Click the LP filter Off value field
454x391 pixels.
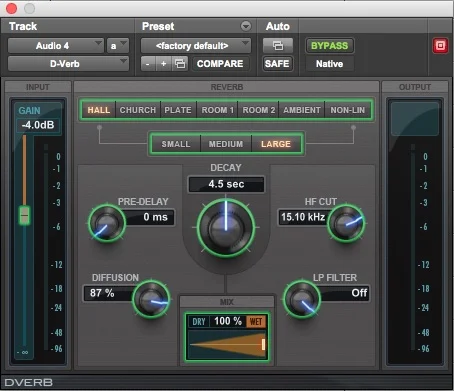tap(344, 293)
